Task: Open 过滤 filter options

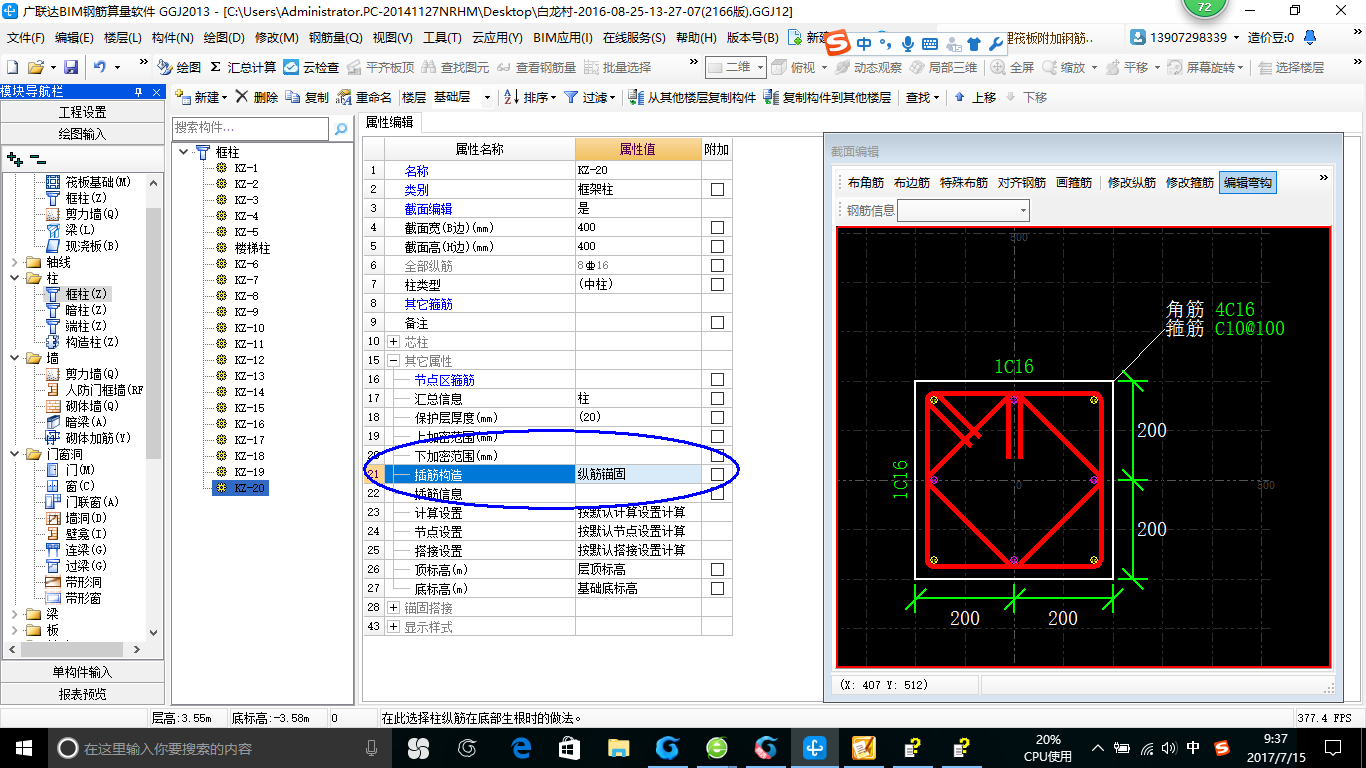Action: click(x=590, y=97)
